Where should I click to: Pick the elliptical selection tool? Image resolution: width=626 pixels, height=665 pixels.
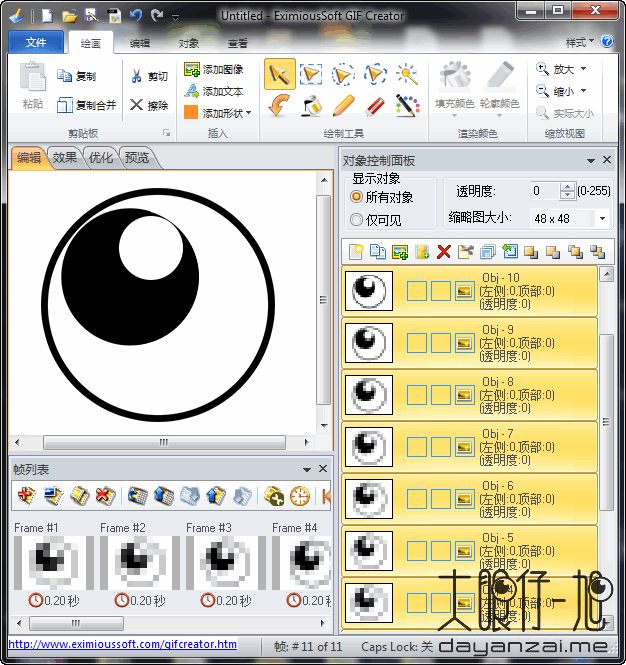tap(343, 74)
